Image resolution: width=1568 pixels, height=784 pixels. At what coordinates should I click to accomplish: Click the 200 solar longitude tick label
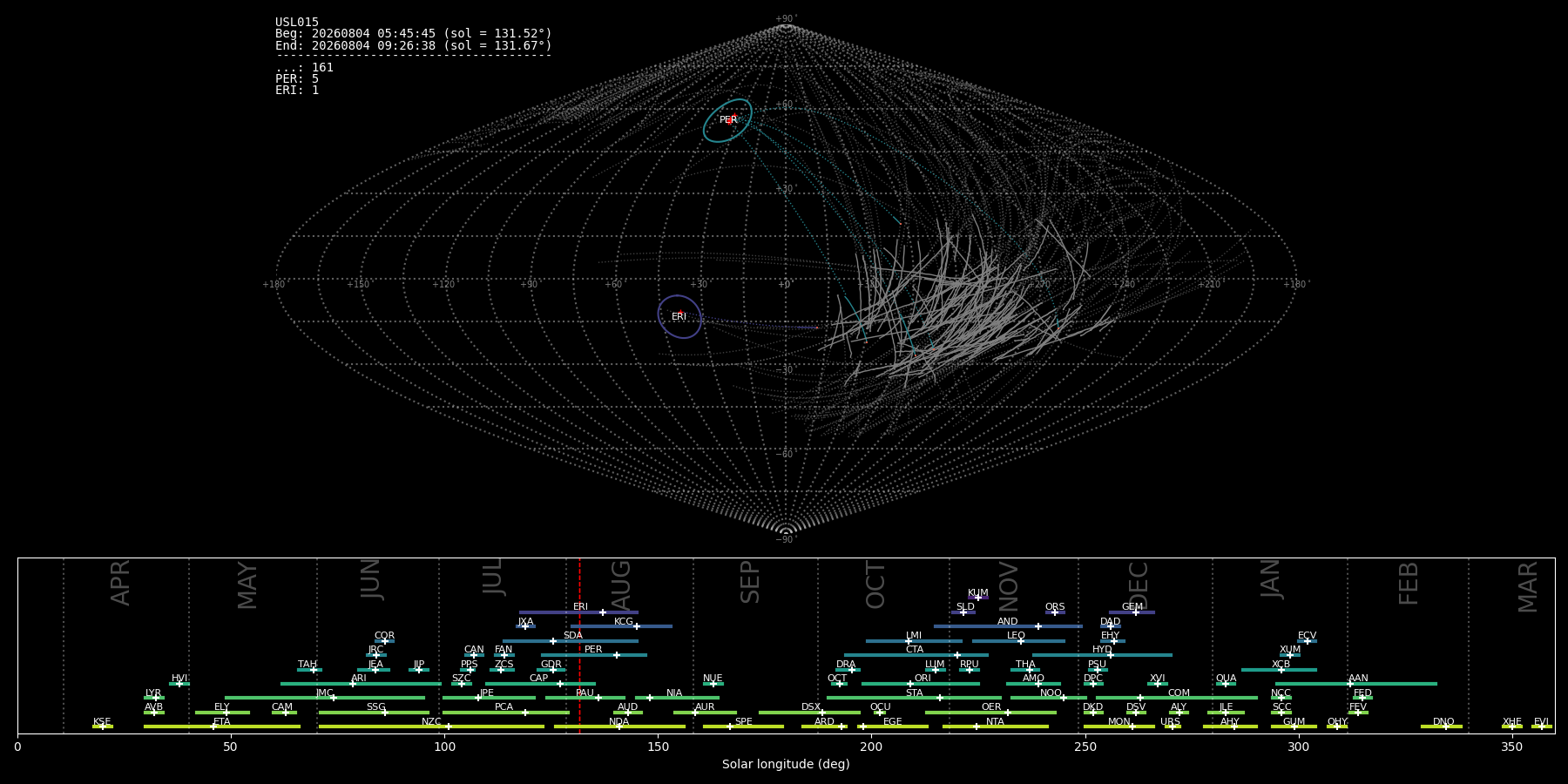[x=871, y=747]
